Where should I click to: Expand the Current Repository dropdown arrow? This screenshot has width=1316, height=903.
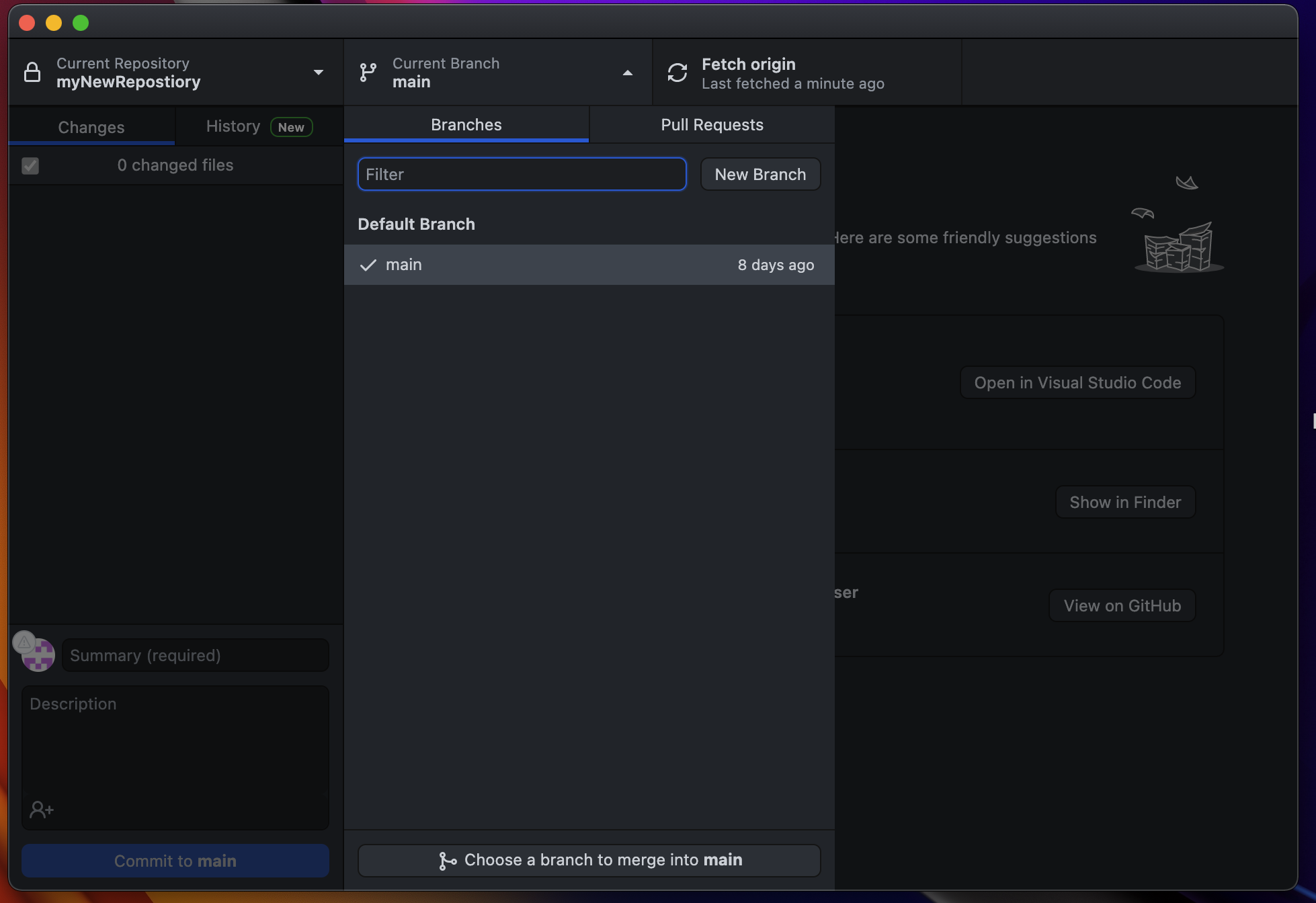(x=319, y=72)
